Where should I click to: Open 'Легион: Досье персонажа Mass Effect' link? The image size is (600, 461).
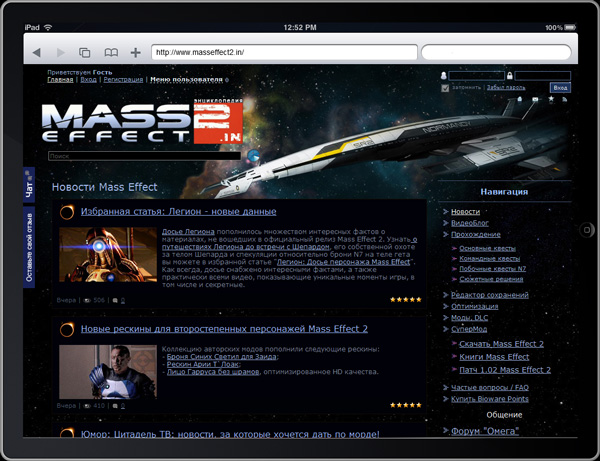click(343, 262)
